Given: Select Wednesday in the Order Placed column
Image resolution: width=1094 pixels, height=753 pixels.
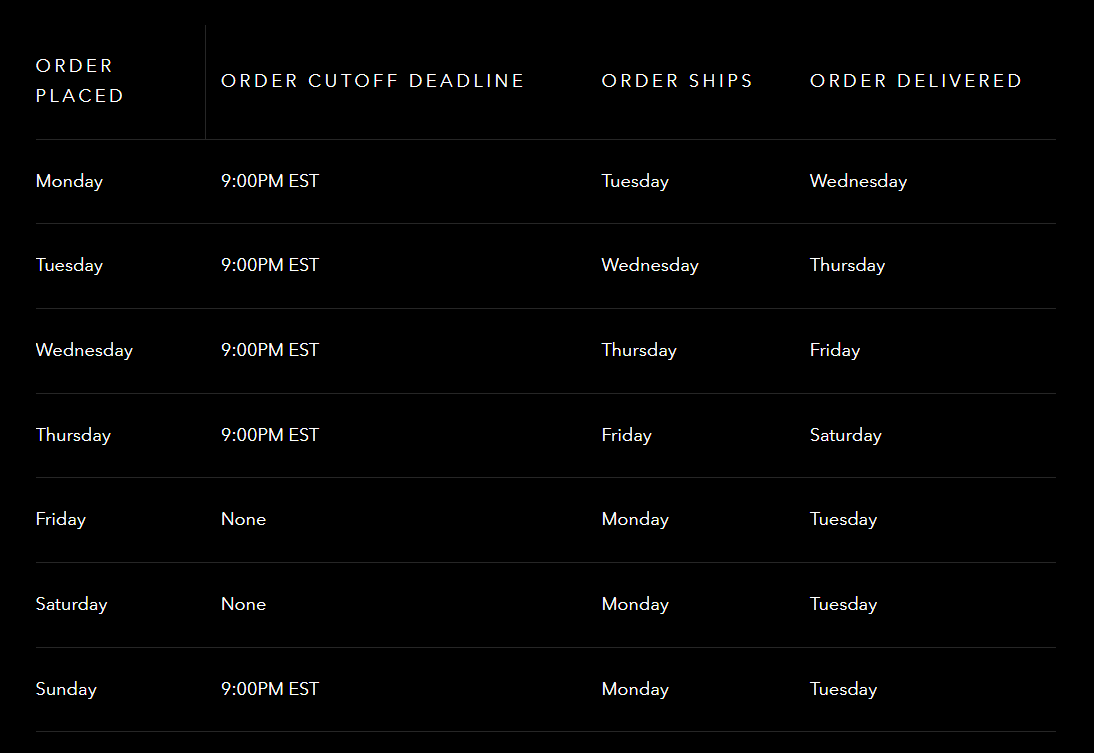Looking at the screenshot, I should [84, 350].
